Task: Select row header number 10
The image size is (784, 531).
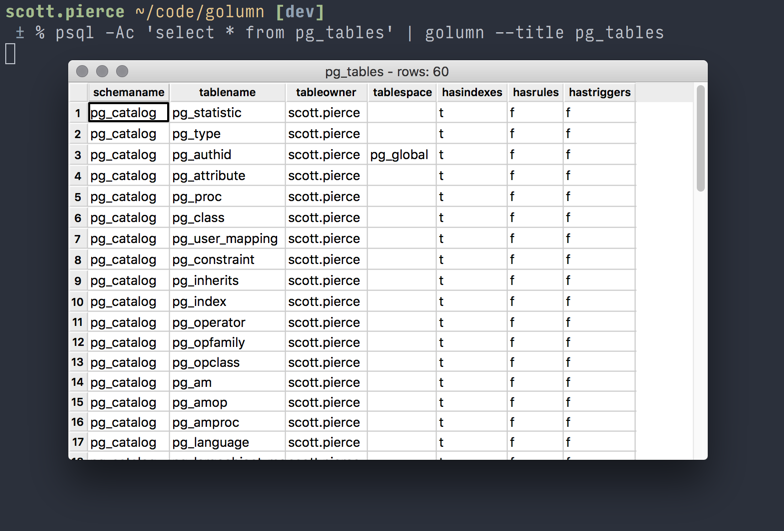Action: coord(78,302)
